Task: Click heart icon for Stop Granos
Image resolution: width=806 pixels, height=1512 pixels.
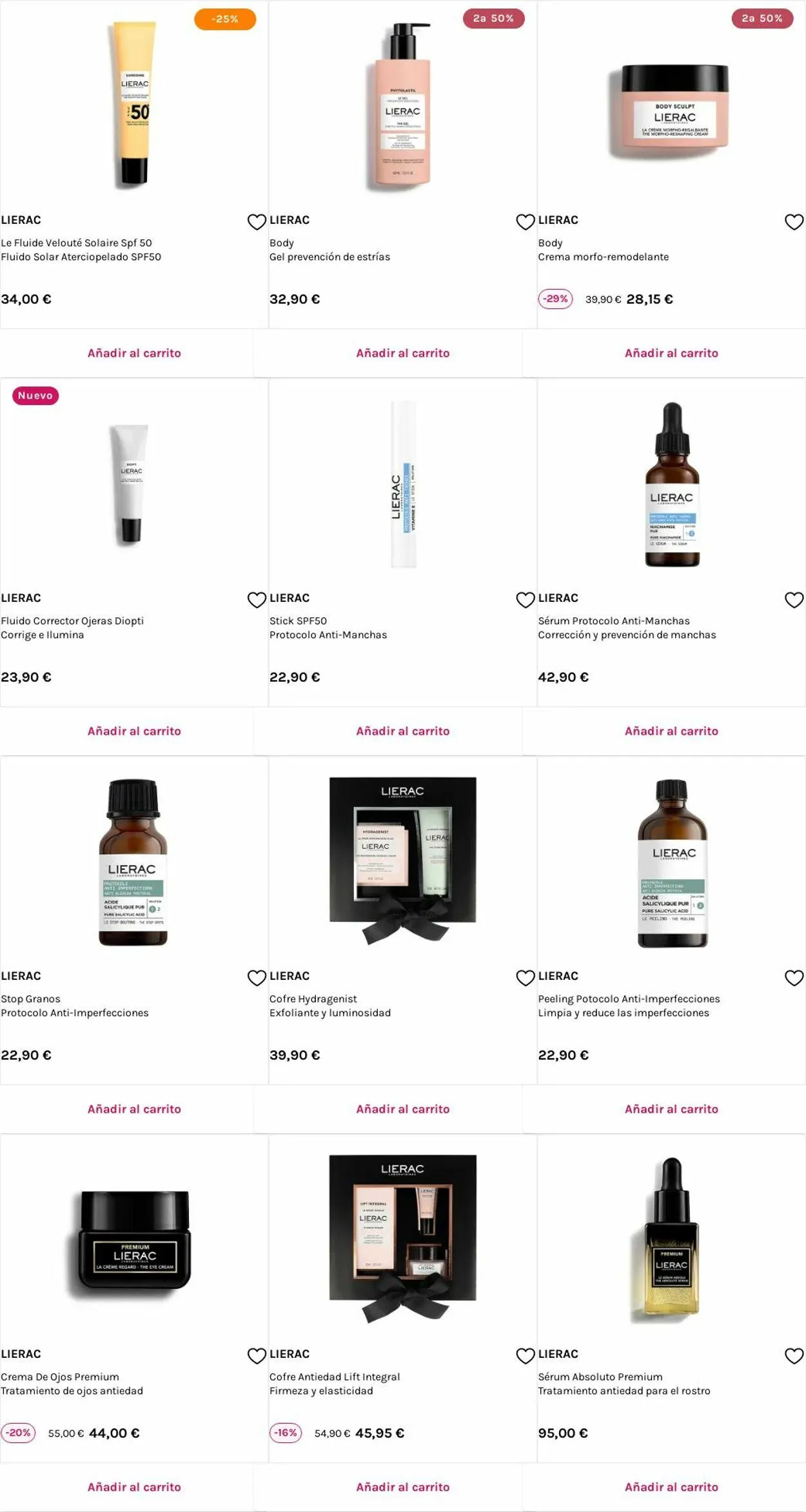Action: click(257, 978)
